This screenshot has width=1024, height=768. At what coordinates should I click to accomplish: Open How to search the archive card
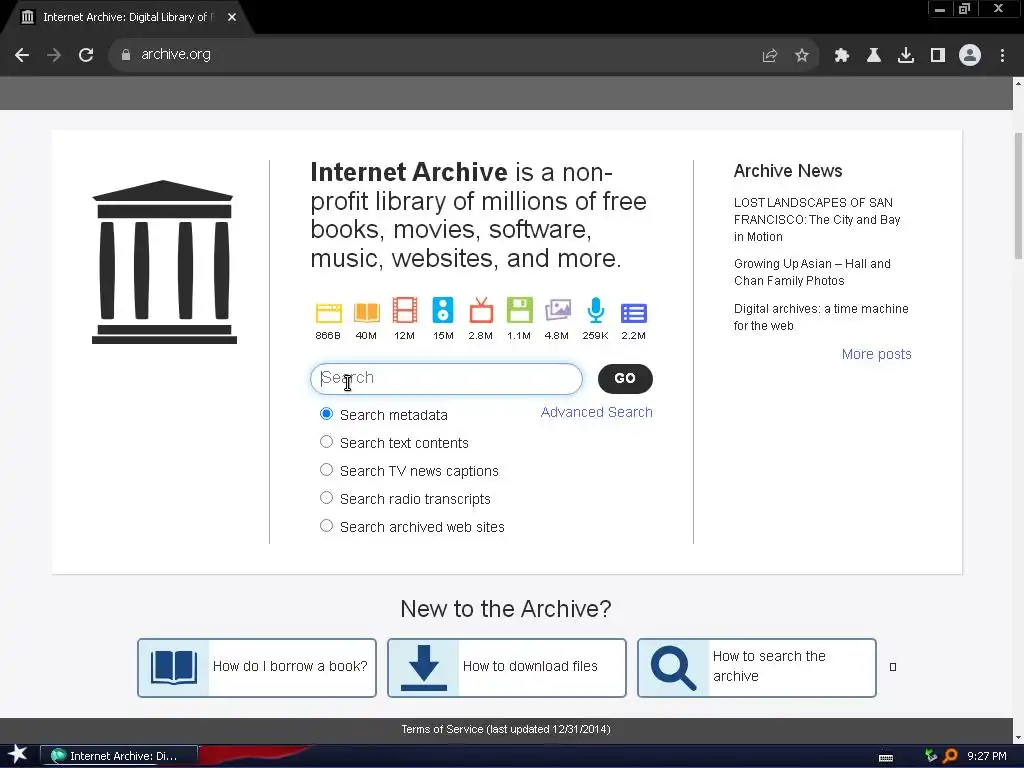coord(757,667)
